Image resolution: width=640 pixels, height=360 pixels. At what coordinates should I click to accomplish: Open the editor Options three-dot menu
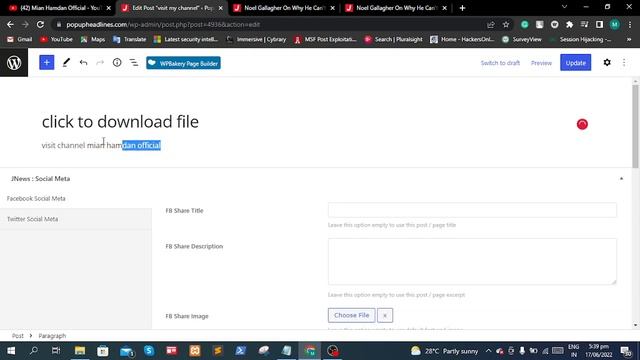624,62
